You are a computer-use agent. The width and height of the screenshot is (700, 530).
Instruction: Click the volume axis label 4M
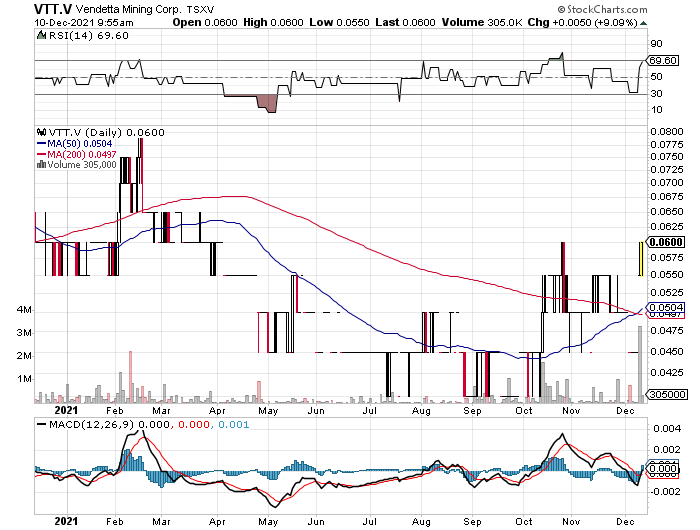click(24, 310)
